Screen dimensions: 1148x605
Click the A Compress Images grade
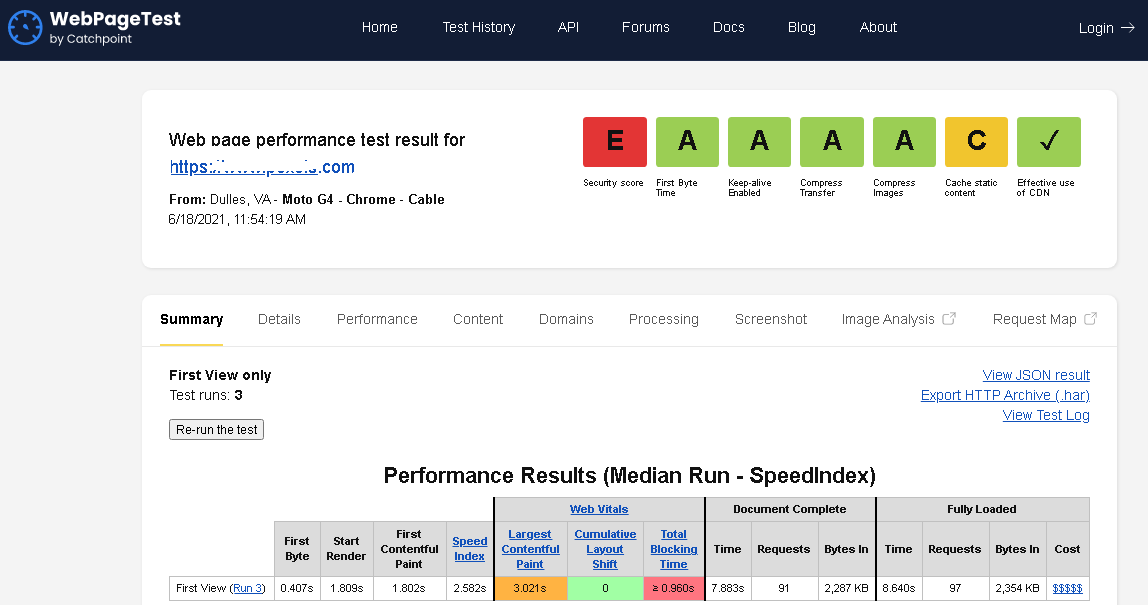(x=904, y=142)
